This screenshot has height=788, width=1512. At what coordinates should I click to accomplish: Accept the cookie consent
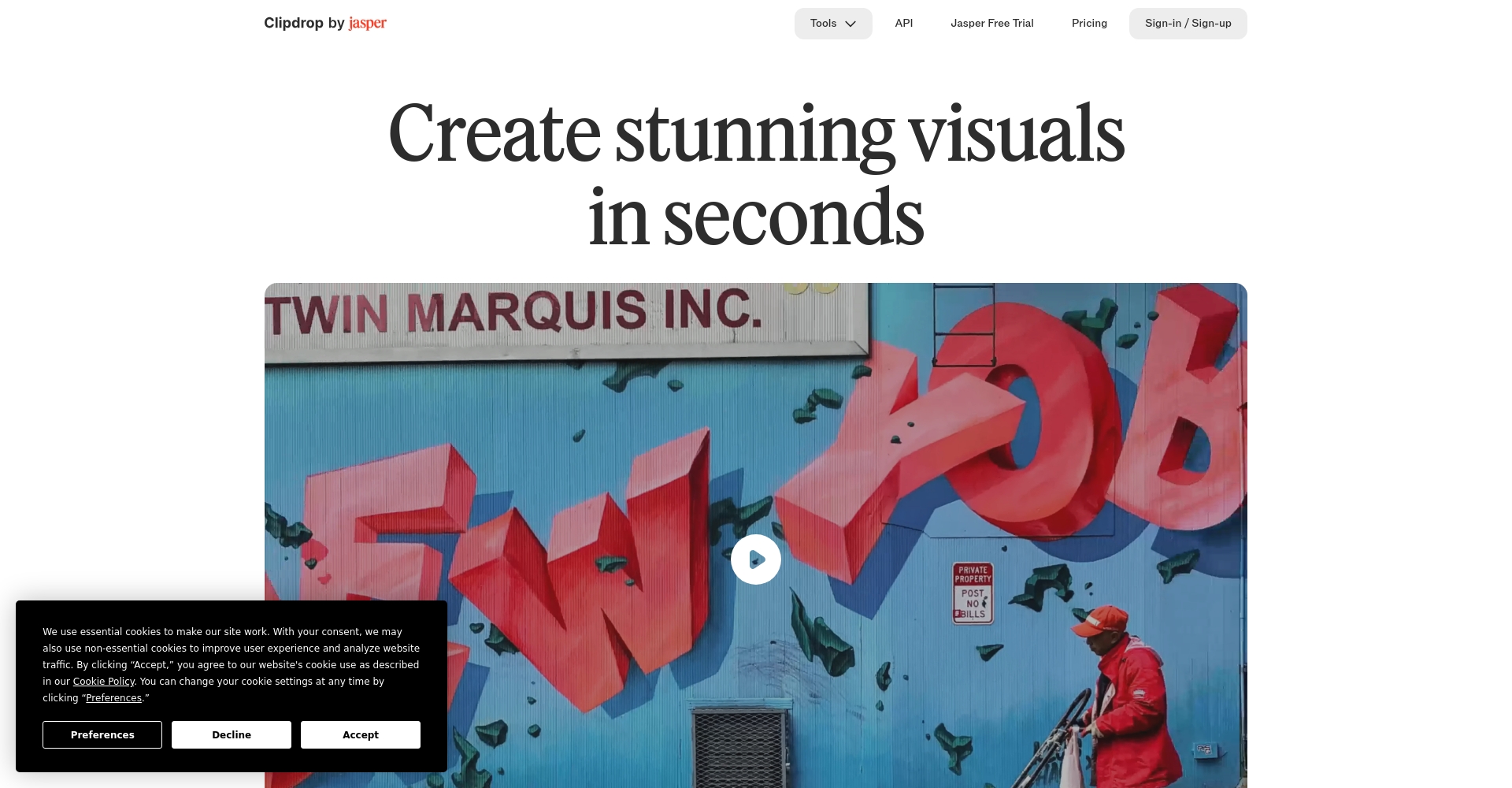[361, 734]
